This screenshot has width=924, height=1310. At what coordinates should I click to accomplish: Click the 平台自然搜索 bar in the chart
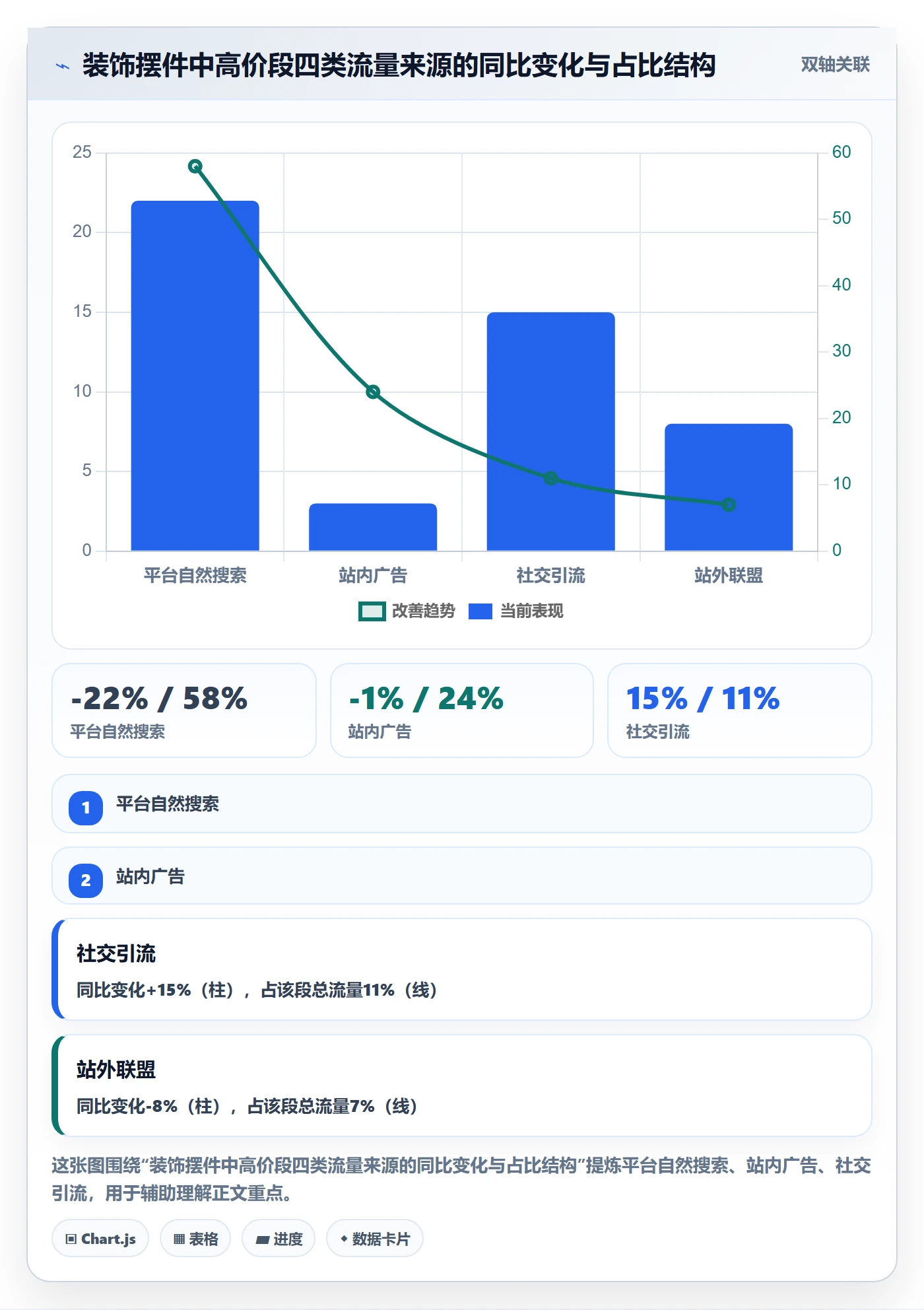pos(195,375)
